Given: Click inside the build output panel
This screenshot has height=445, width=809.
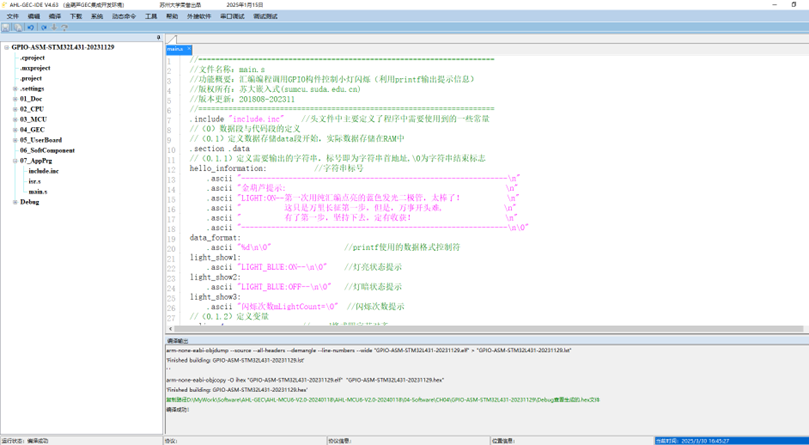Looking at the screenshot, I should pyautogui.click(x=480, y=390).
